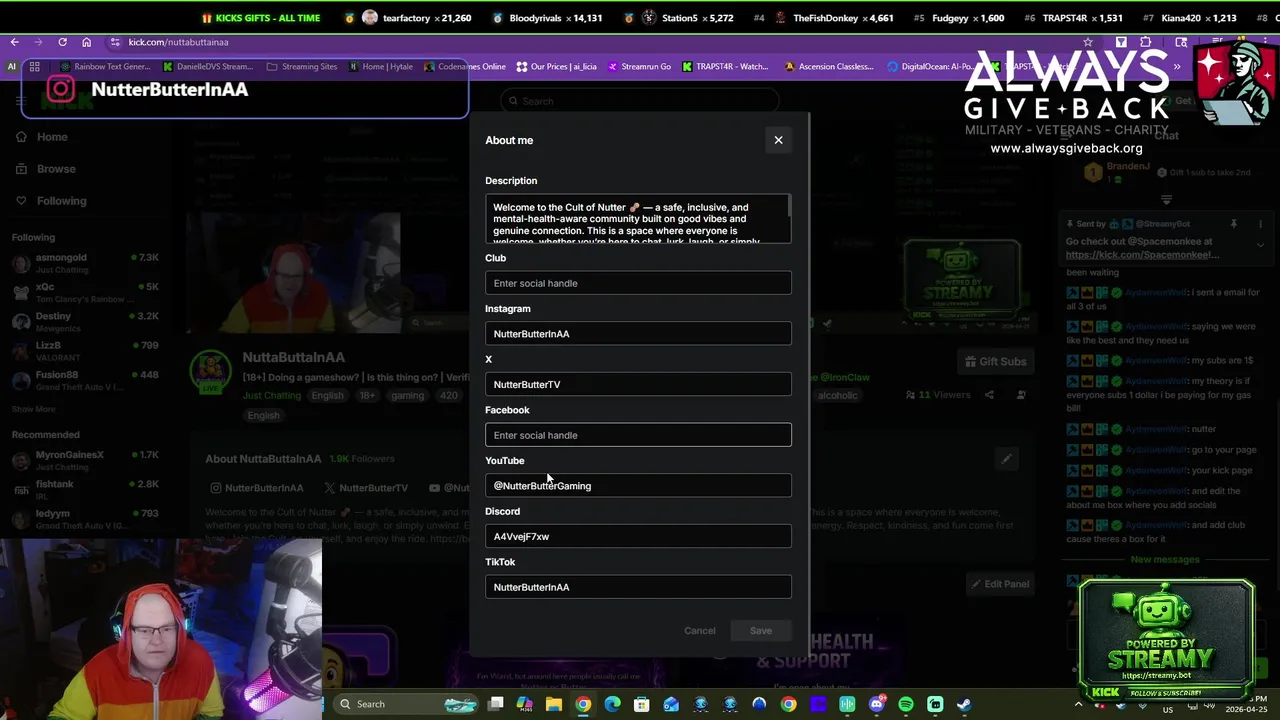Edit the X handle field NutterButterTV
This screenshot has height=720, width=1280.
(638, 384)
